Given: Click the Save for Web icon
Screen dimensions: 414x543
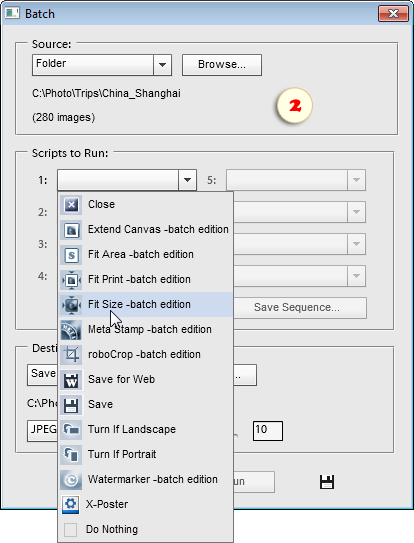Looking at the screenshot, I should (71, 380).
